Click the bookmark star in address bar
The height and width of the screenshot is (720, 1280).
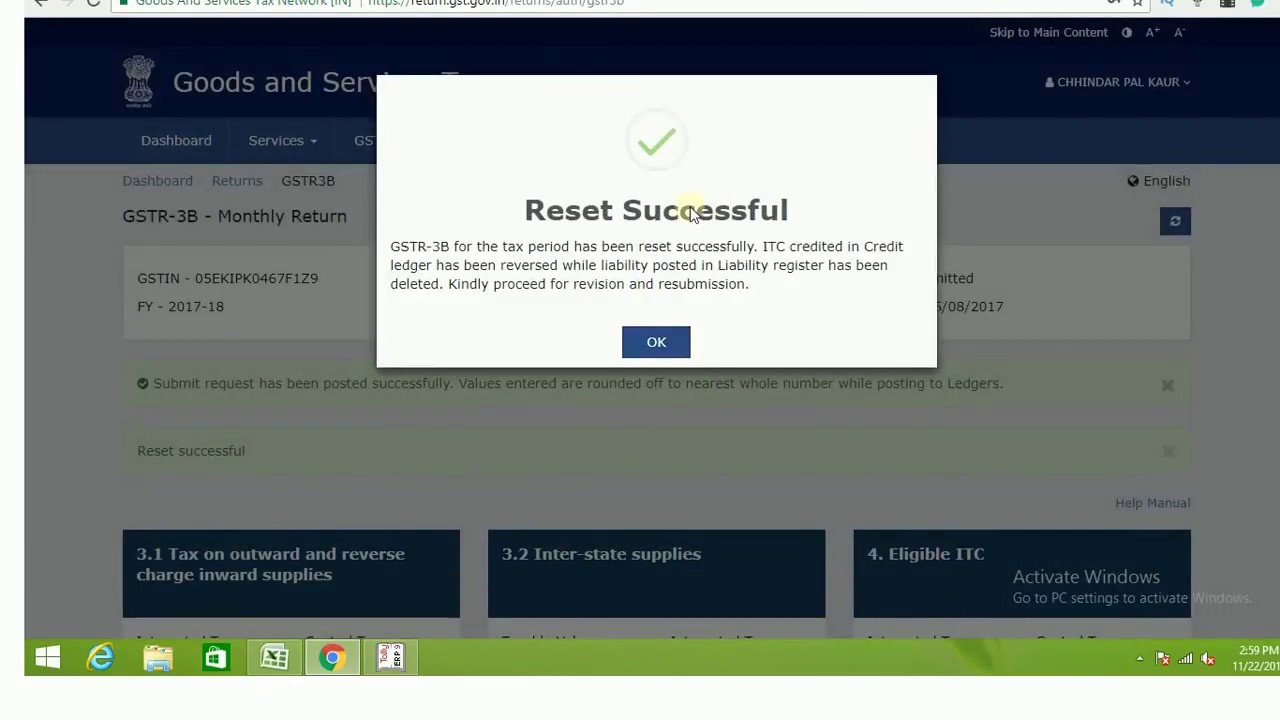pyautogui.click(x=1137, y=3)
